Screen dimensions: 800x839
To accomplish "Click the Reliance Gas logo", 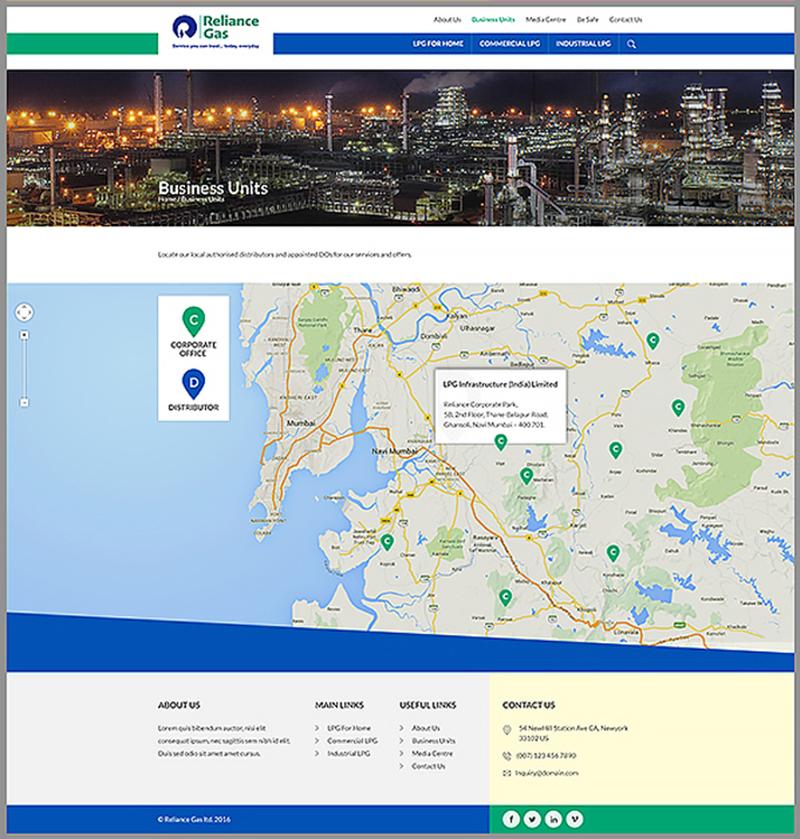I will [215, 31].
